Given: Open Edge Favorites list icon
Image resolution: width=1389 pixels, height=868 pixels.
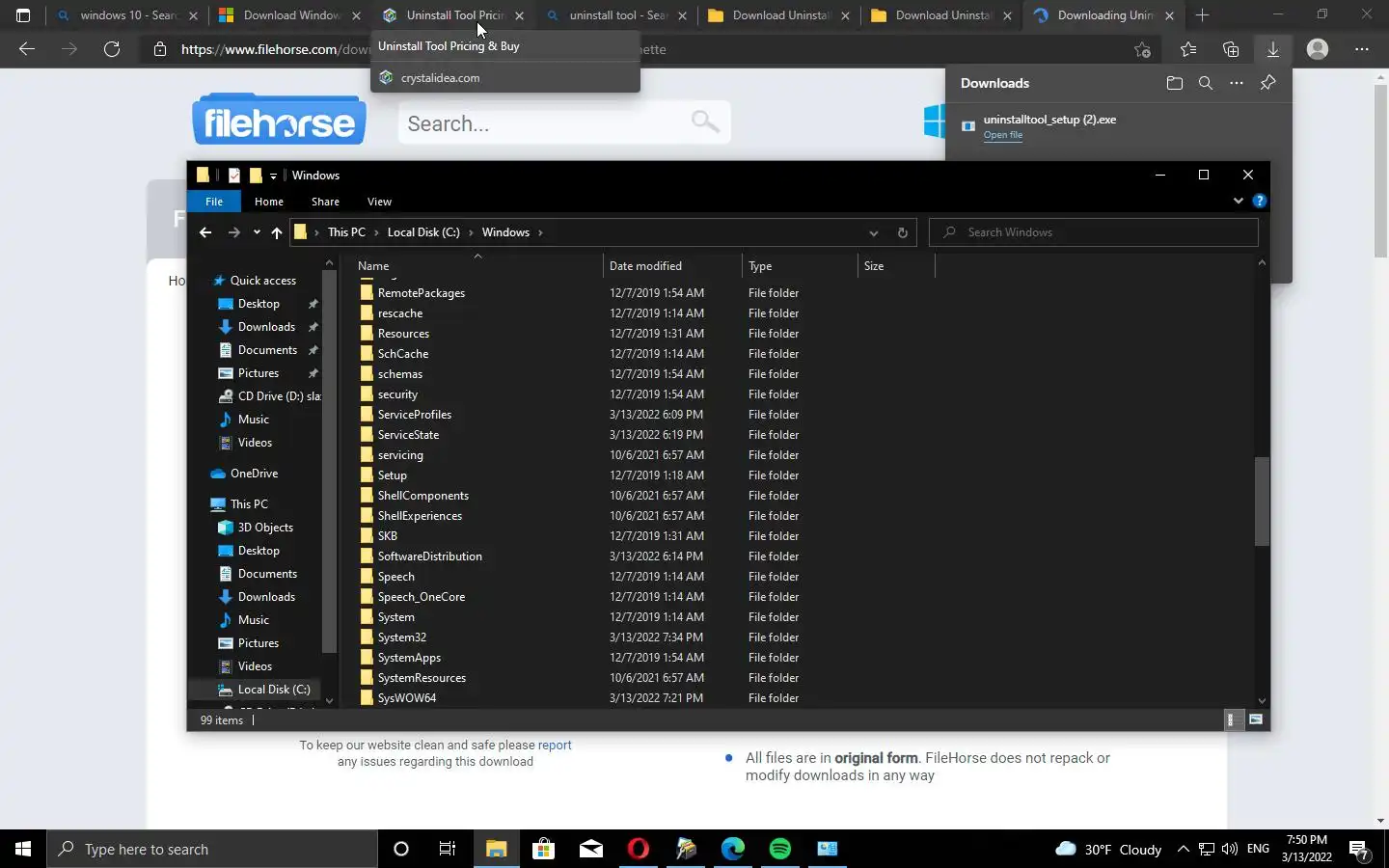Looking at the screenshot, I should click(1187, 49).
